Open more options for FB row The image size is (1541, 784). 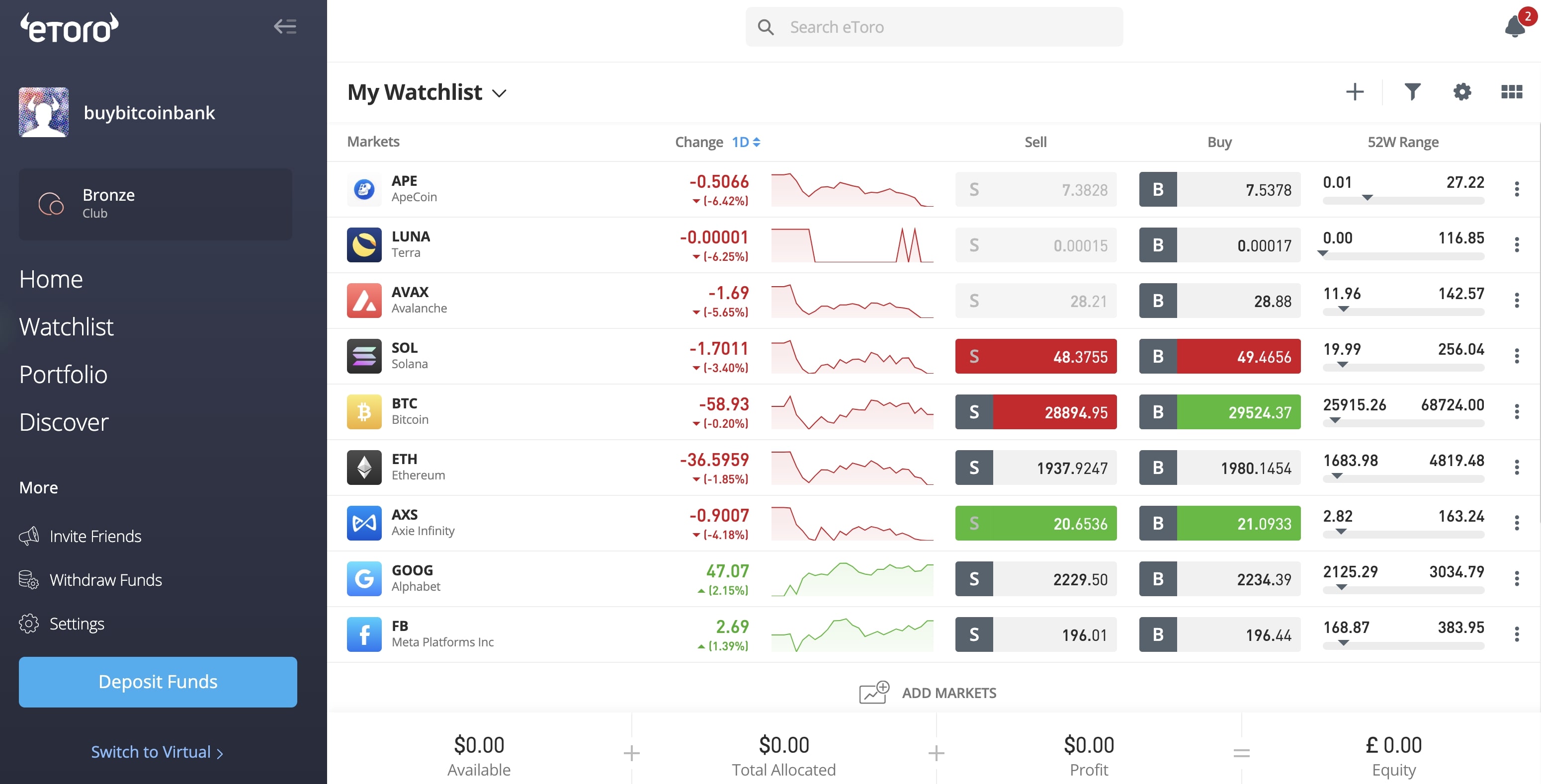(1517, 634)
